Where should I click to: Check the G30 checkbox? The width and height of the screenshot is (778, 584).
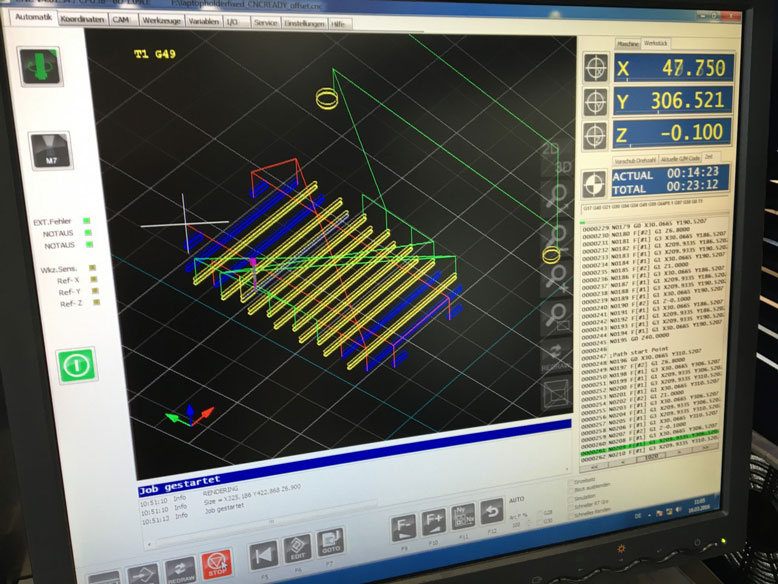pos(539,522)
